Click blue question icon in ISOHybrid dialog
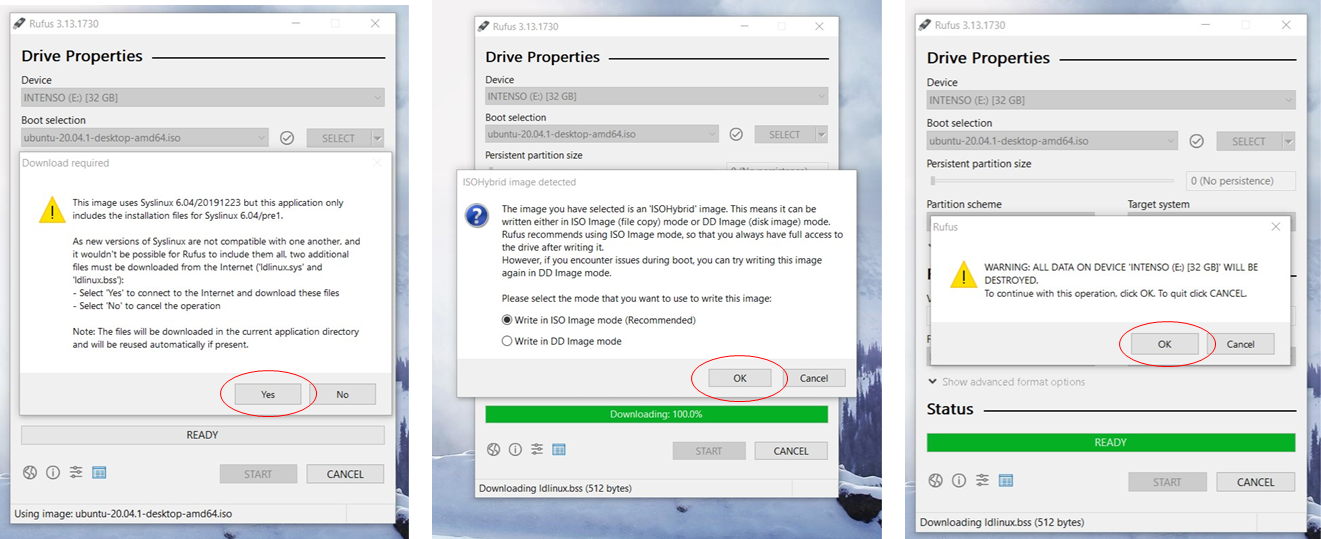 click(478, 216)
